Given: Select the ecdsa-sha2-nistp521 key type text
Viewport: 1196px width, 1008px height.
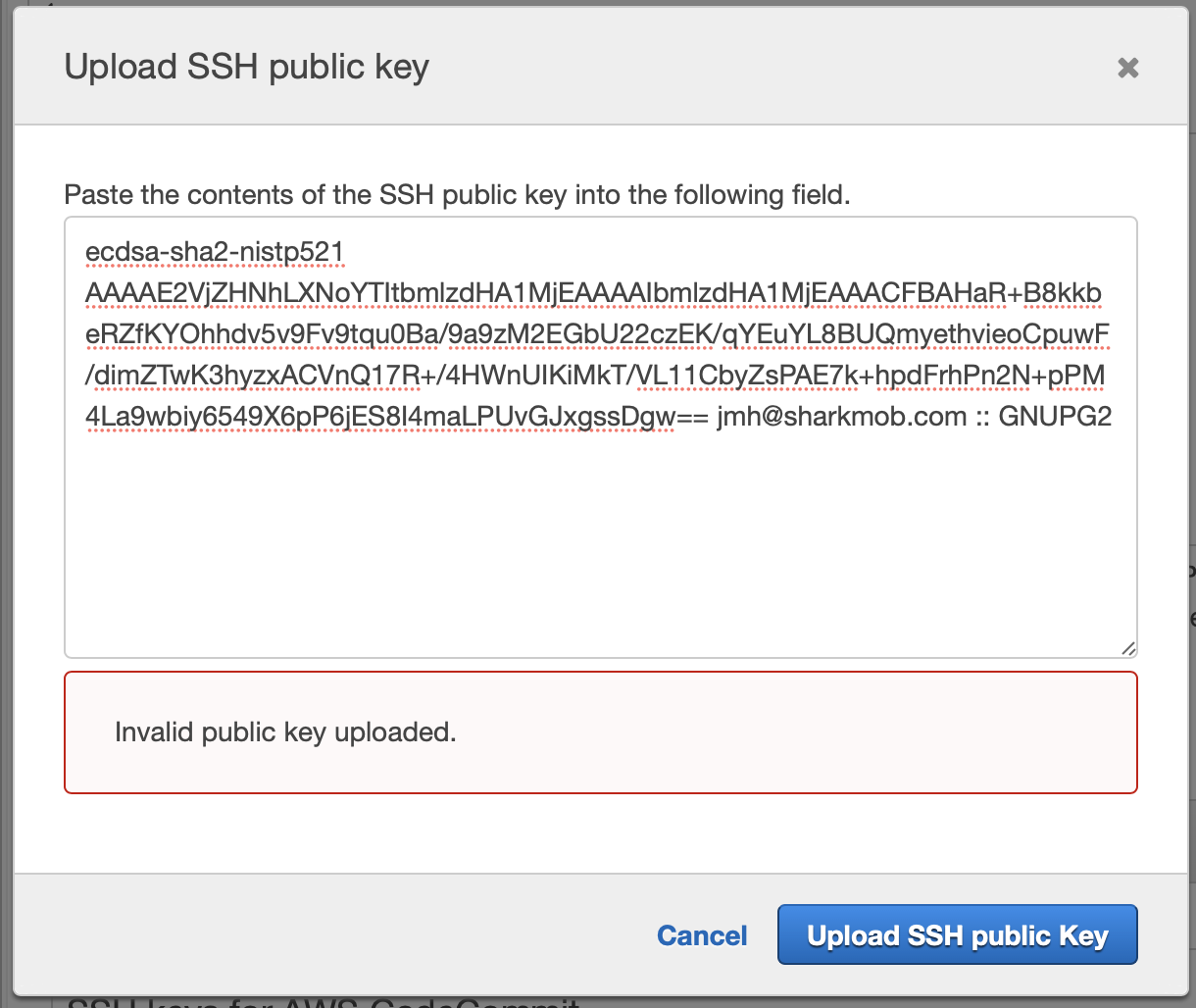Looking at the screenshot, I should coord(214,252).
